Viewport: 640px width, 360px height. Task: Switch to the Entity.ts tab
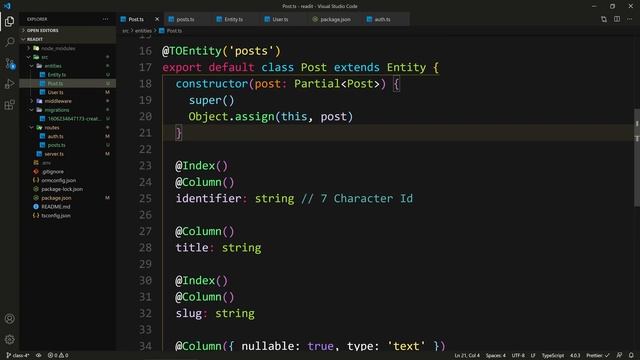click(x=233, y=19)
